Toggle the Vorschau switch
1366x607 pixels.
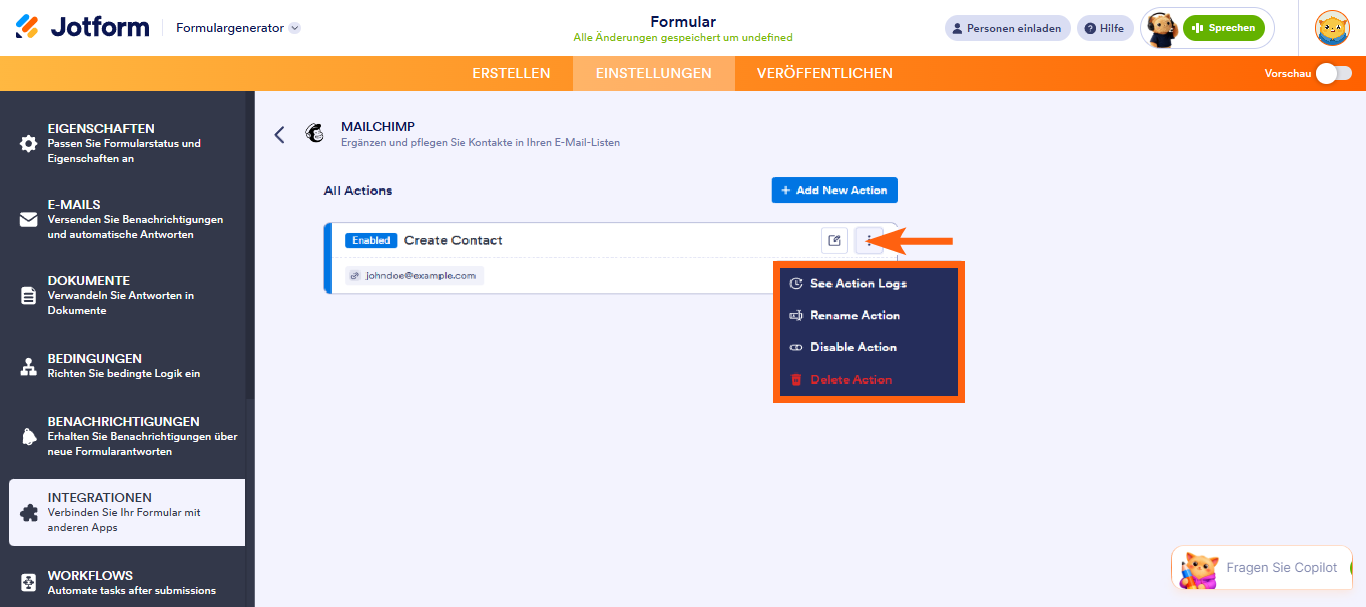pos(1333,73)
